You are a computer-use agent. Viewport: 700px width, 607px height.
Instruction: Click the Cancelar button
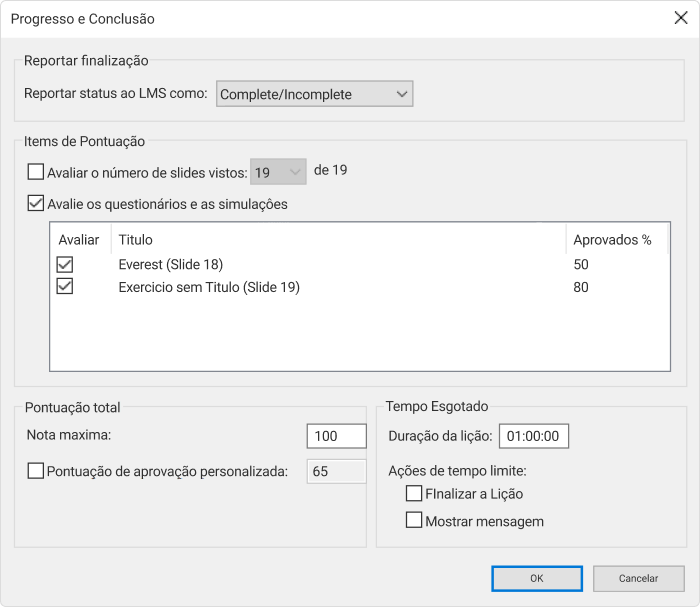point(638,578)
